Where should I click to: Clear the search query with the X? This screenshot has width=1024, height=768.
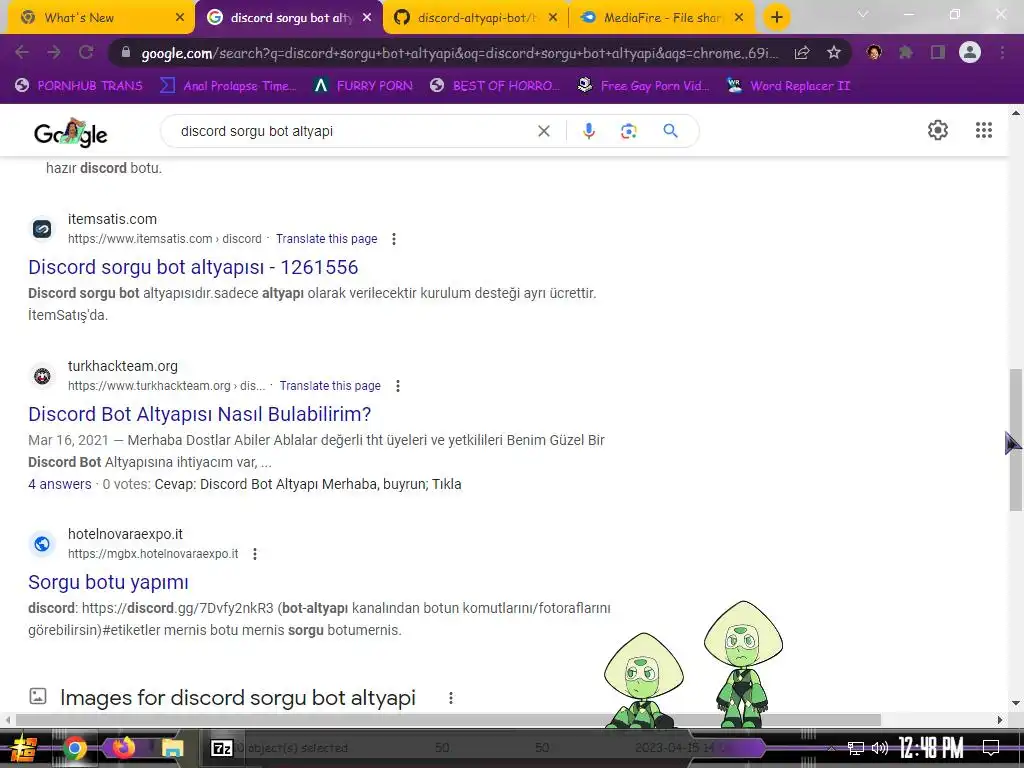(543, 131)
